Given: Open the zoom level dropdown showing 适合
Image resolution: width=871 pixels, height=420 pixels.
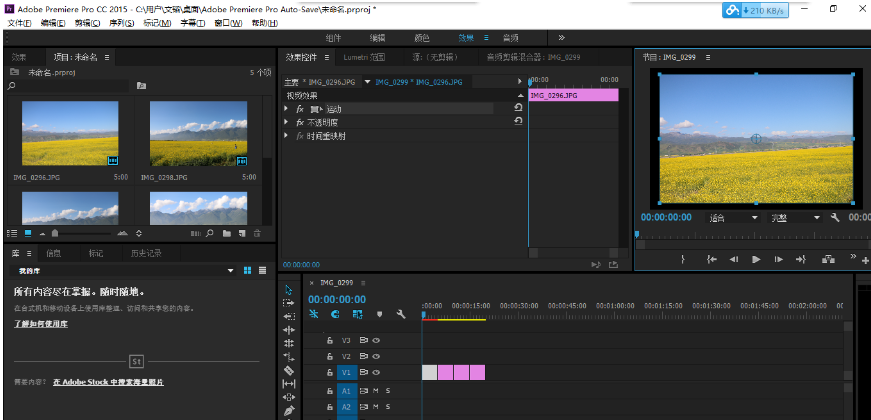Looking at the screenshot, I should 732,218.
